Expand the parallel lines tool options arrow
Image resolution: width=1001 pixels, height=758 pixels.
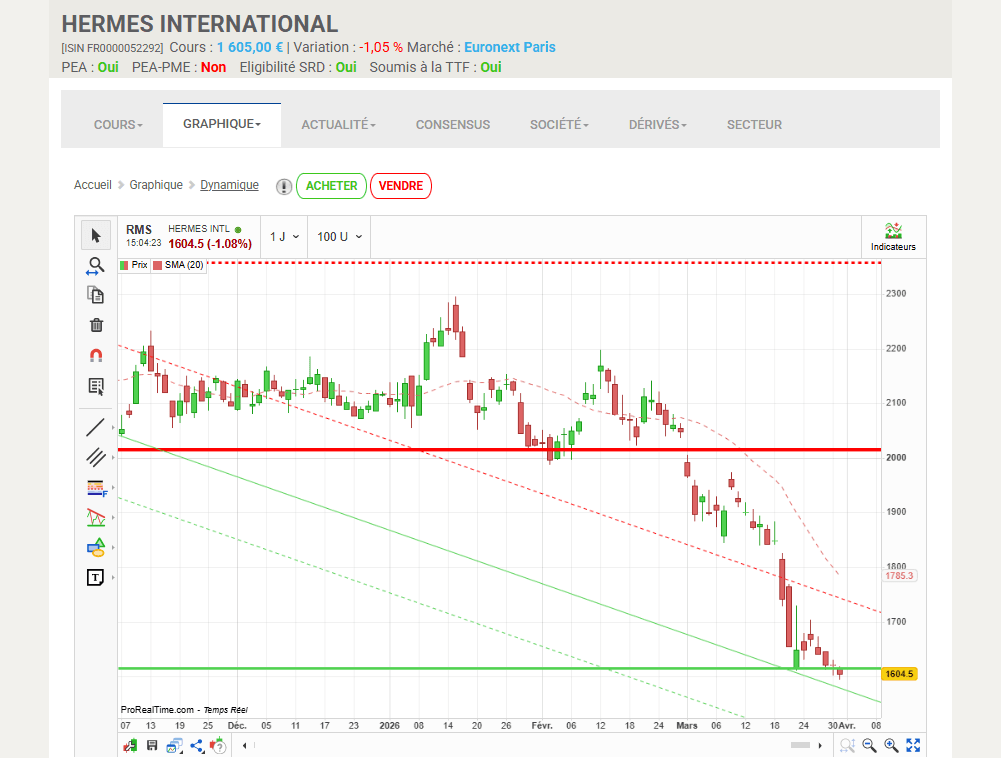113,457
